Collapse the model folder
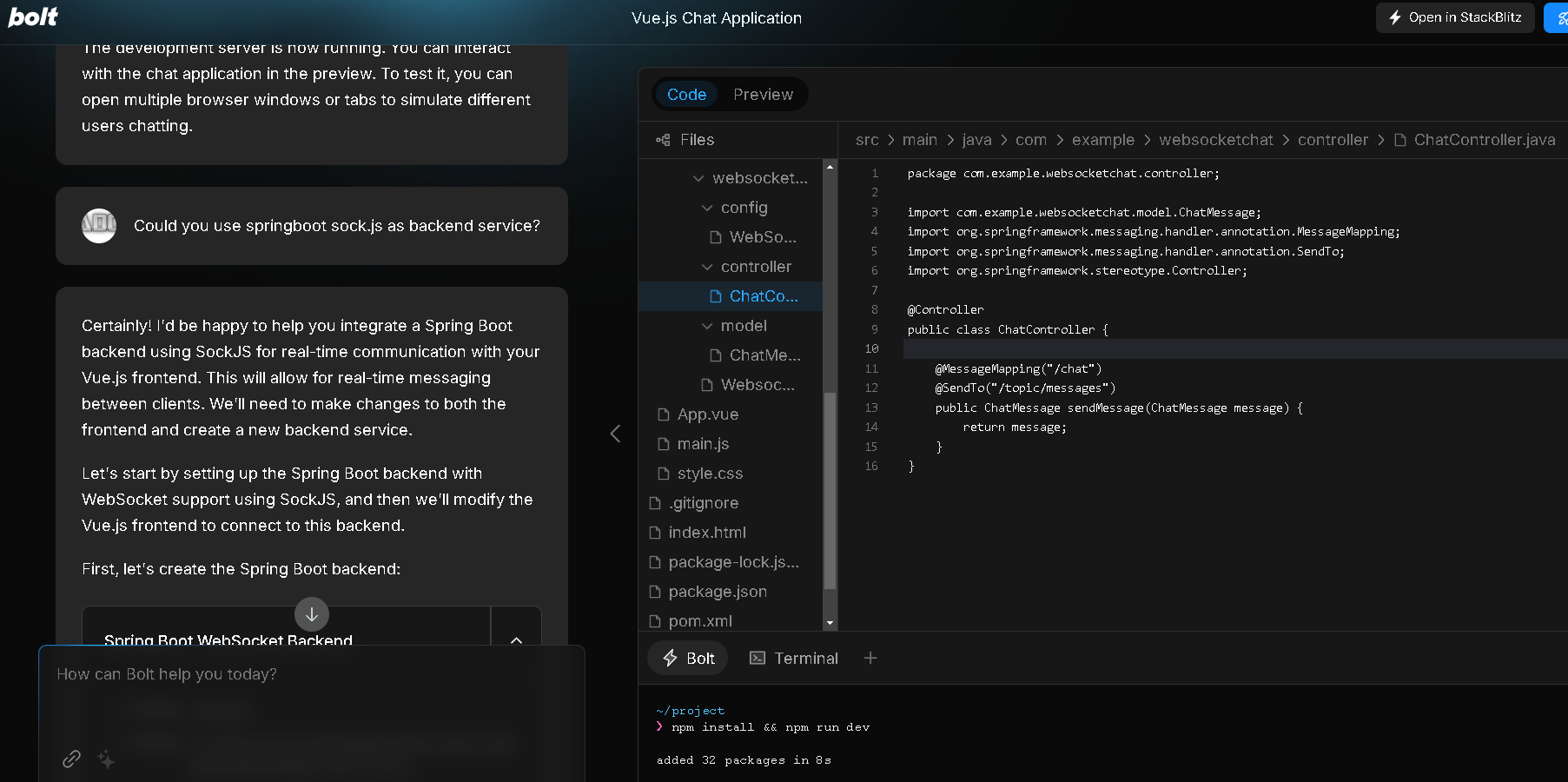1568x782 pixels. (734, 326)
